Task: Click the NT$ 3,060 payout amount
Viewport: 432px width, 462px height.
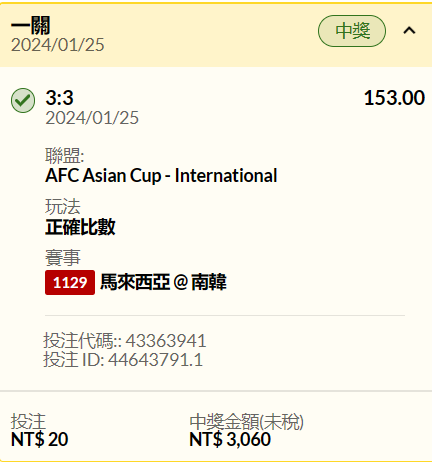Action: coord(230,439)
